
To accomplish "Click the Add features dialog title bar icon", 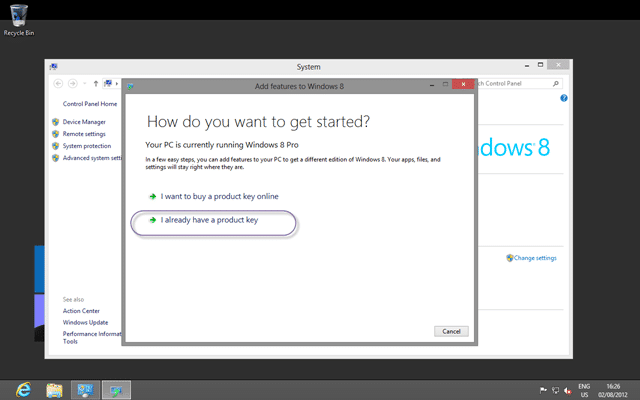I will pos(130,86).
